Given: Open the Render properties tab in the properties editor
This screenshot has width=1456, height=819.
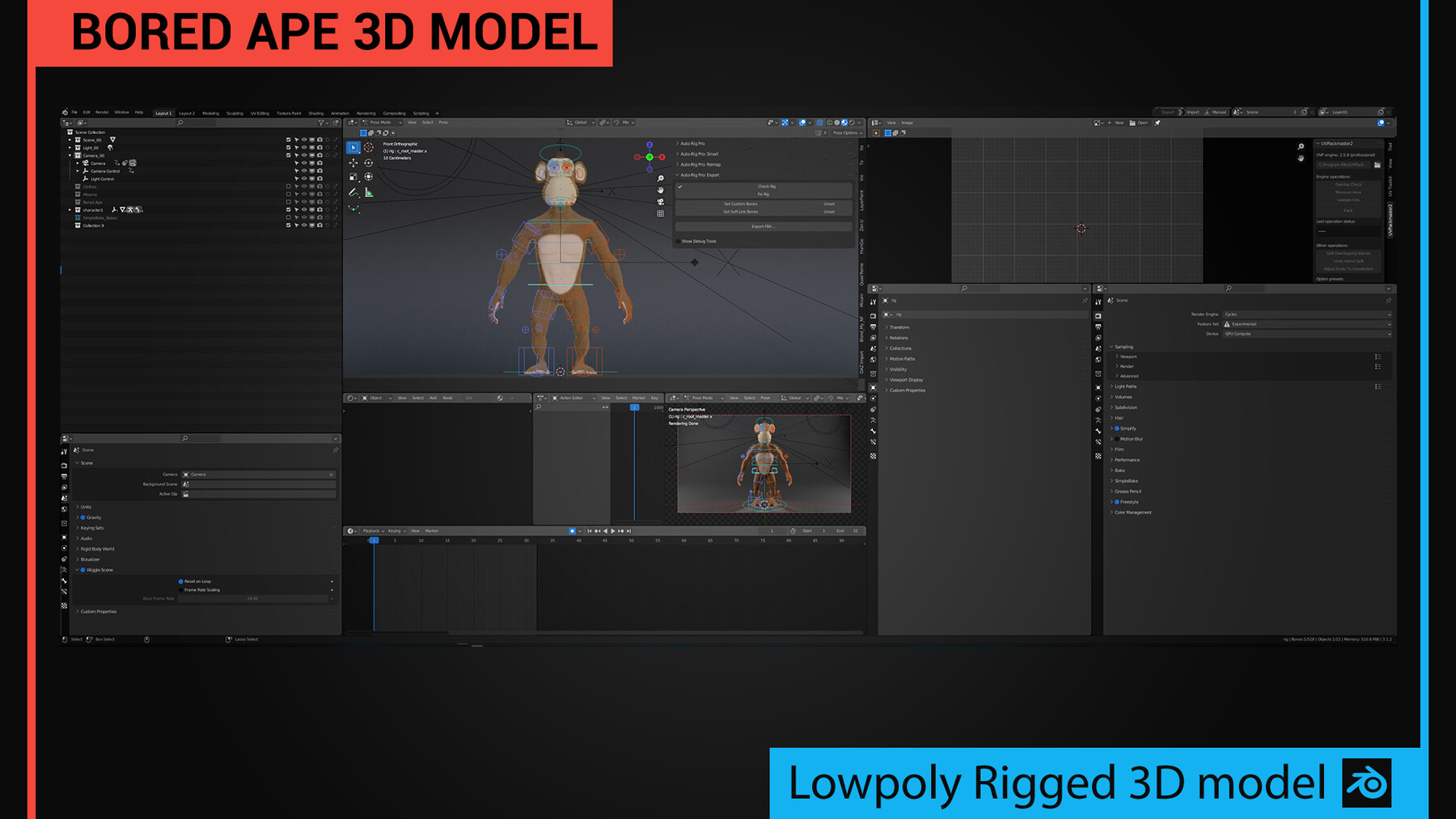Looking at the screenshot, I should click(x=1098, y=315).
